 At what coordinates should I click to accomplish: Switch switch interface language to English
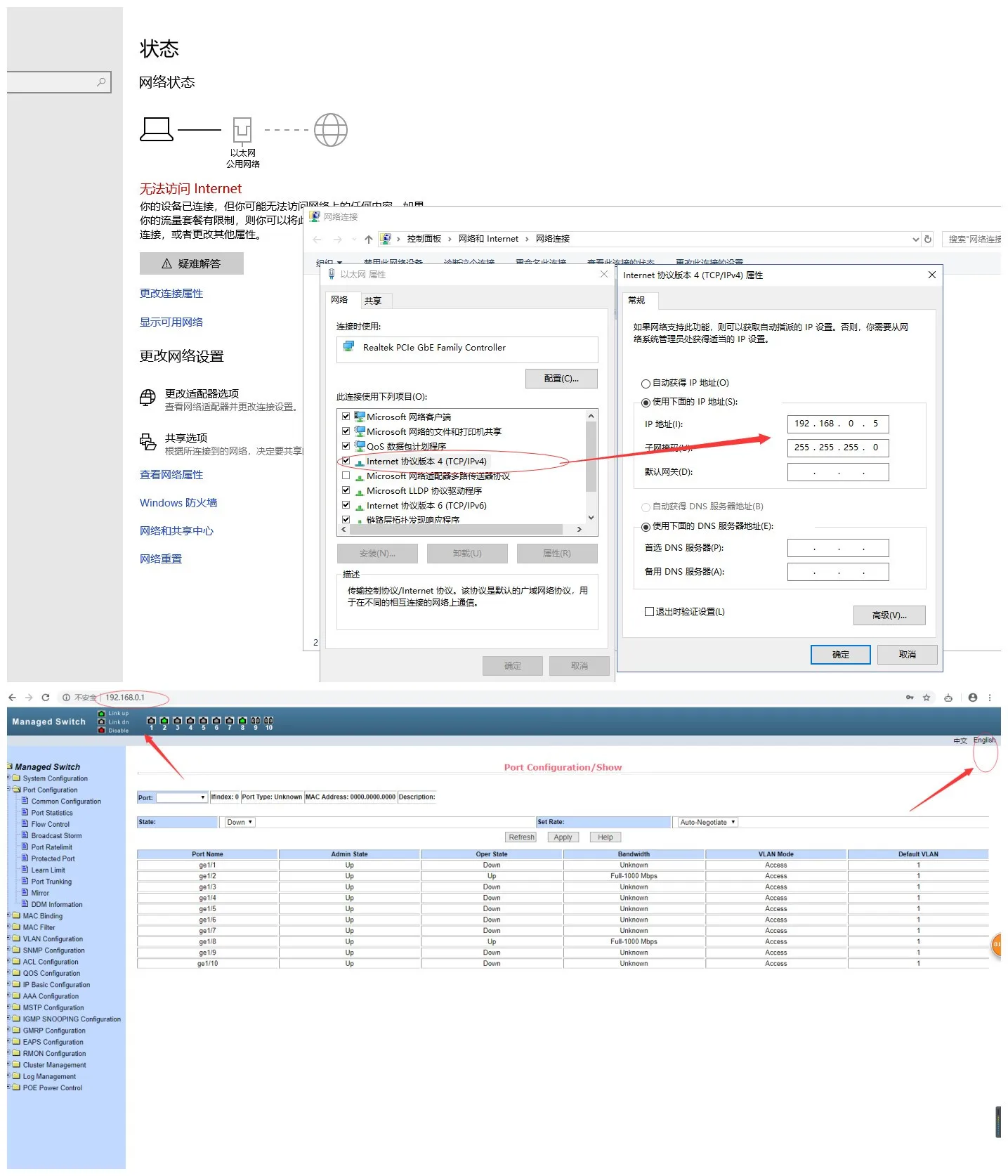point(984,740)
